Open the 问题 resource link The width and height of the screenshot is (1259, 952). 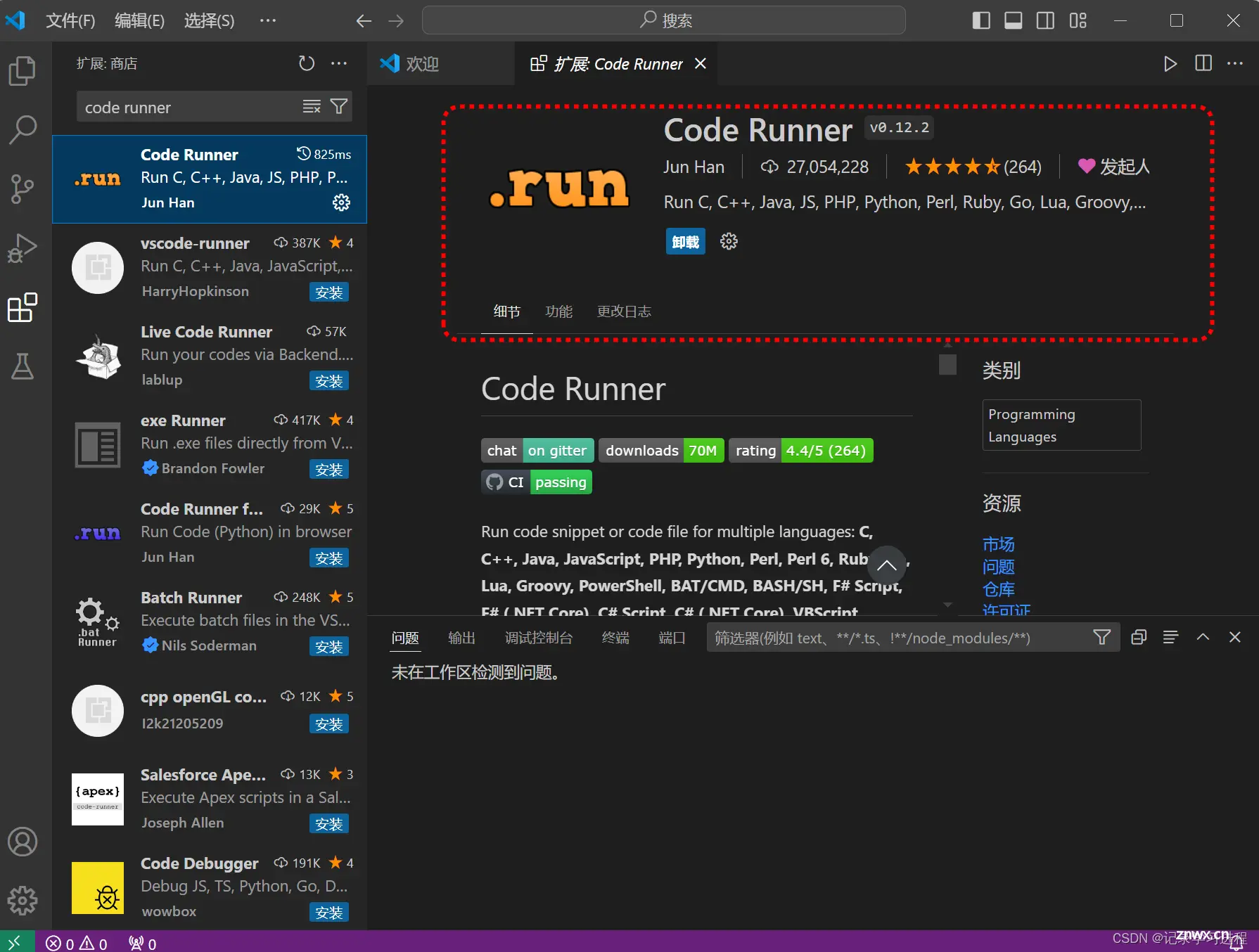tap(998, 567)
